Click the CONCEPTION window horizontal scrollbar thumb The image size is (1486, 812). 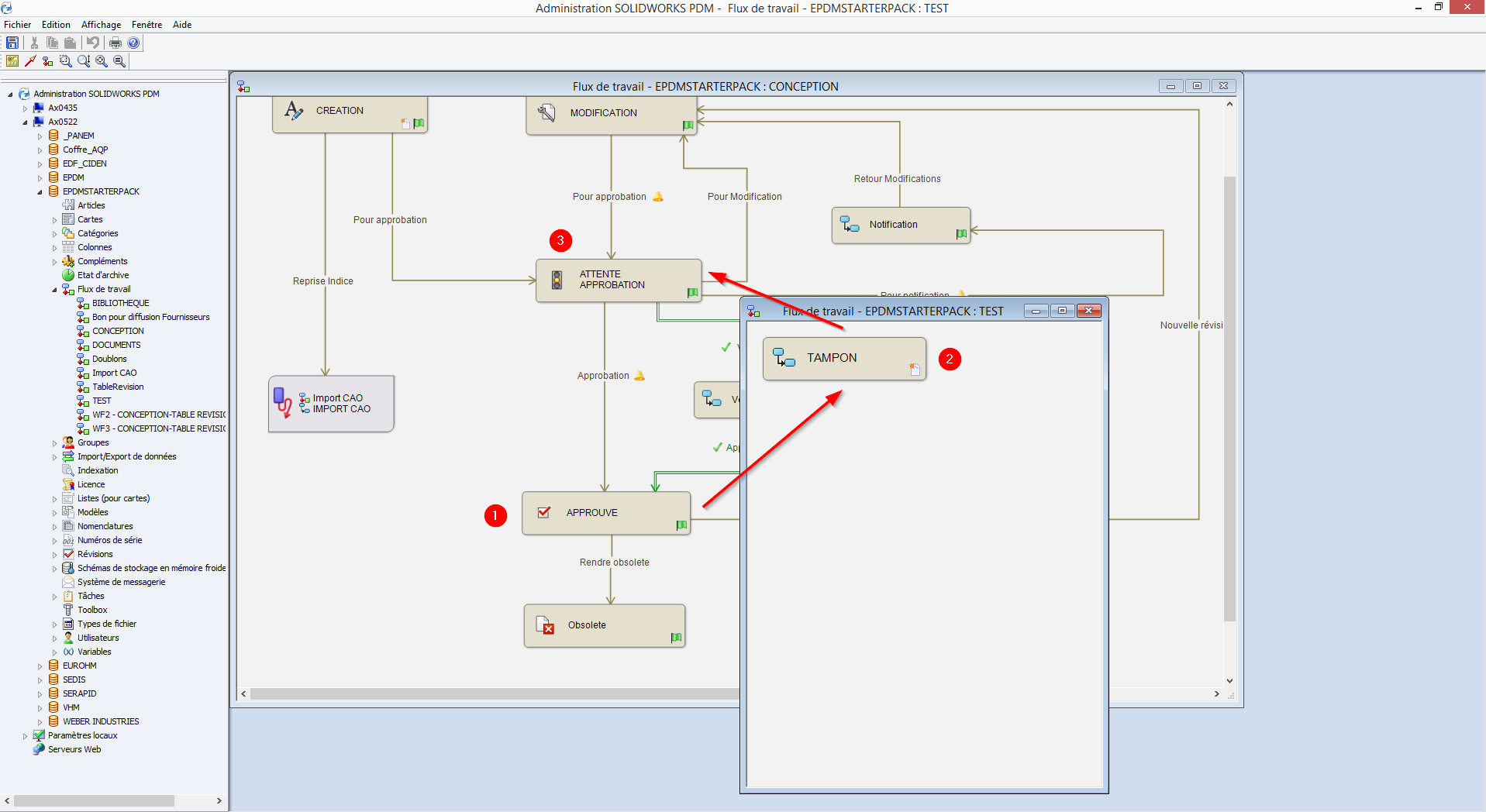tap(495, 694)
